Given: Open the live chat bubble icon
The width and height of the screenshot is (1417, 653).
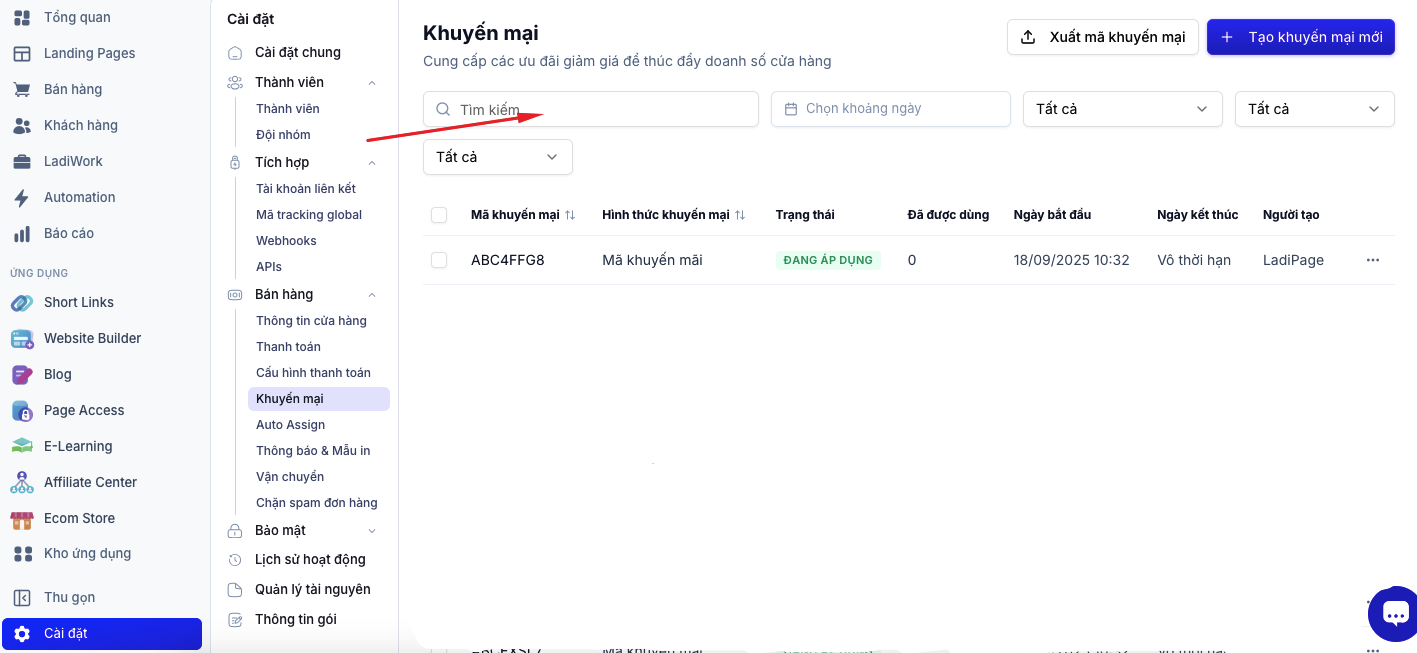Looking at the screenshot, I should 1395,614.
